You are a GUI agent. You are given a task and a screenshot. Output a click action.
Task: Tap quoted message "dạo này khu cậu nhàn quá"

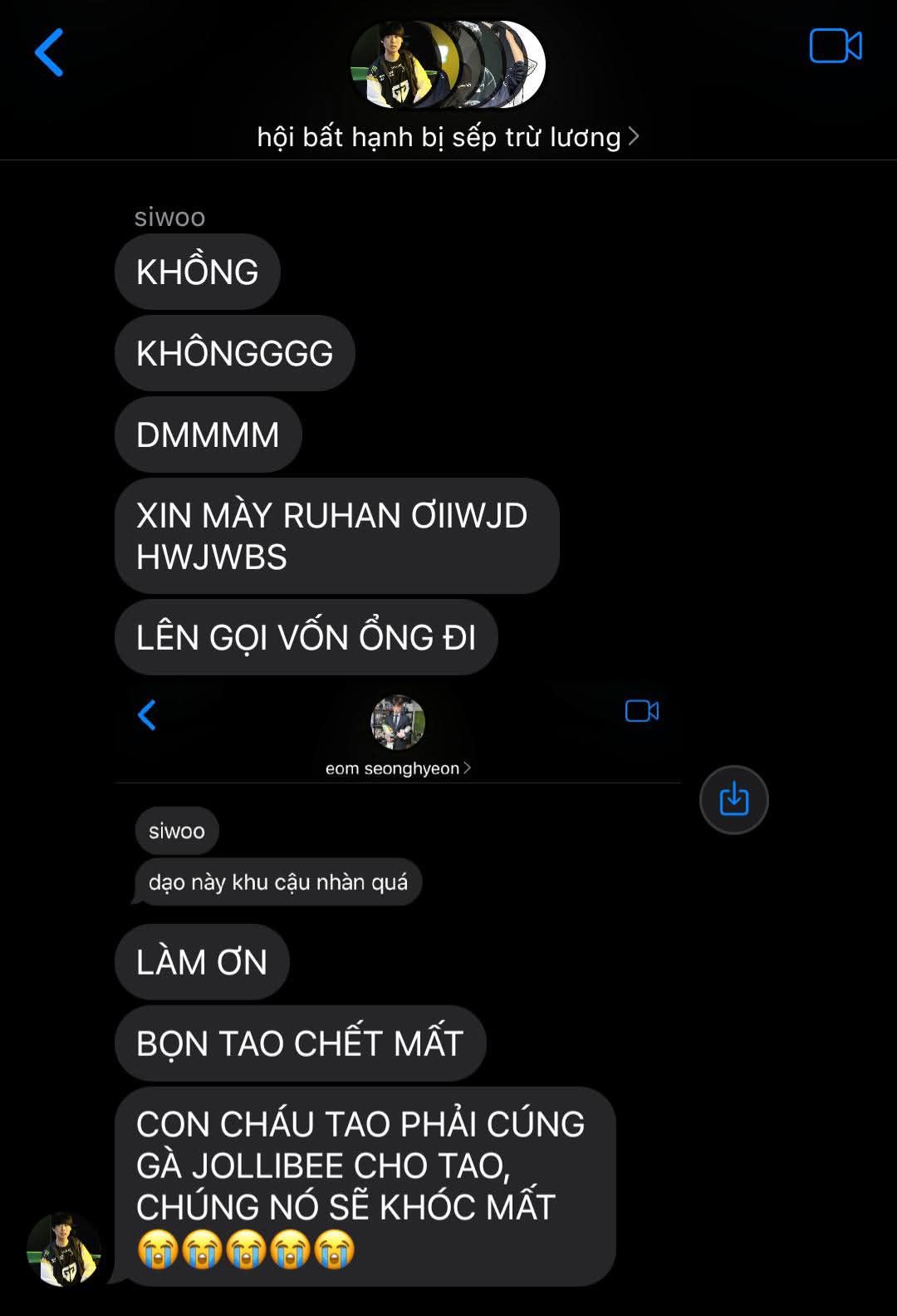coord(278,881)
